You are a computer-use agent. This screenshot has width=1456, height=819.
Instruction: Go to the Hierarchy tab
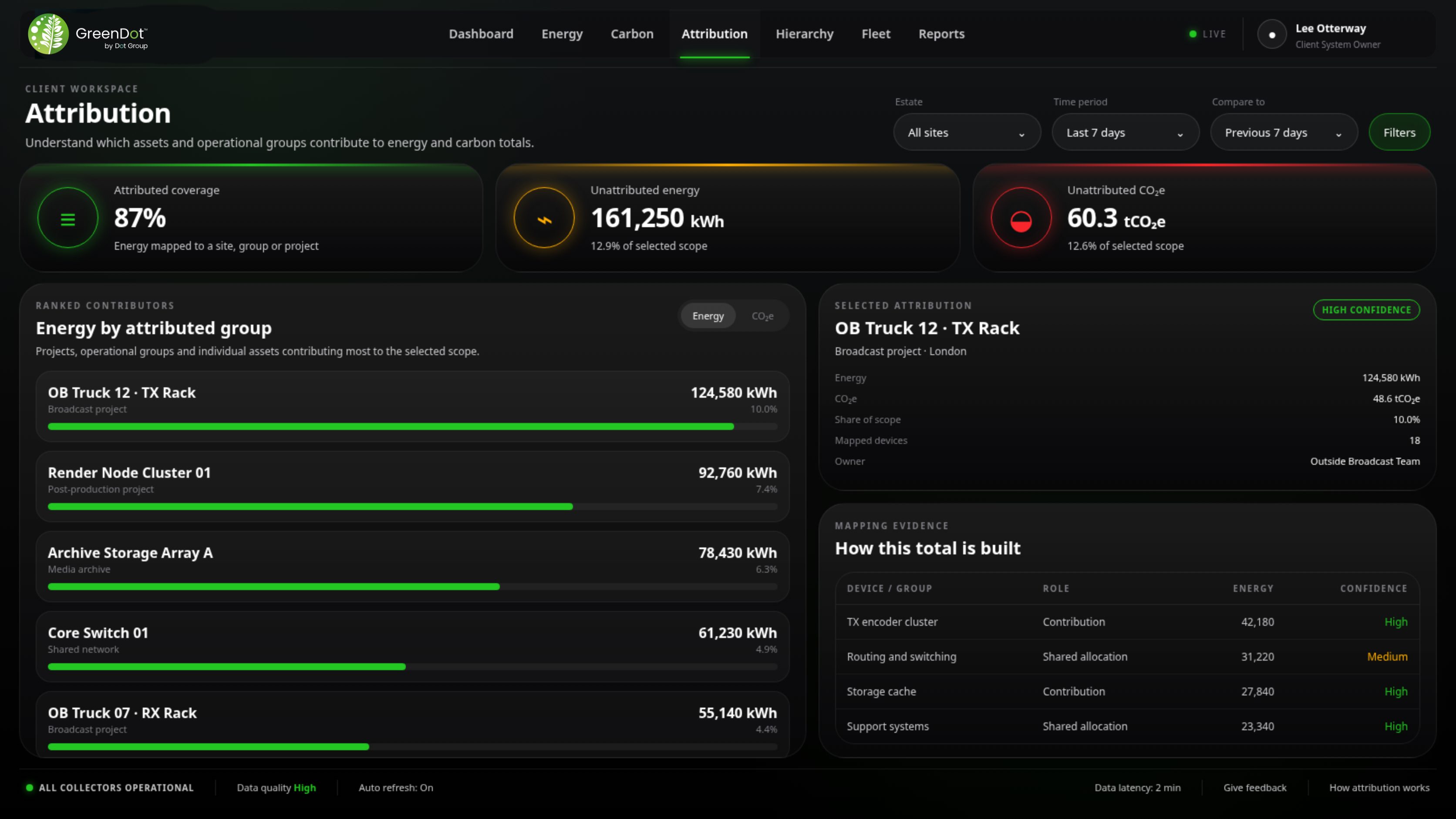coord(804,34)
